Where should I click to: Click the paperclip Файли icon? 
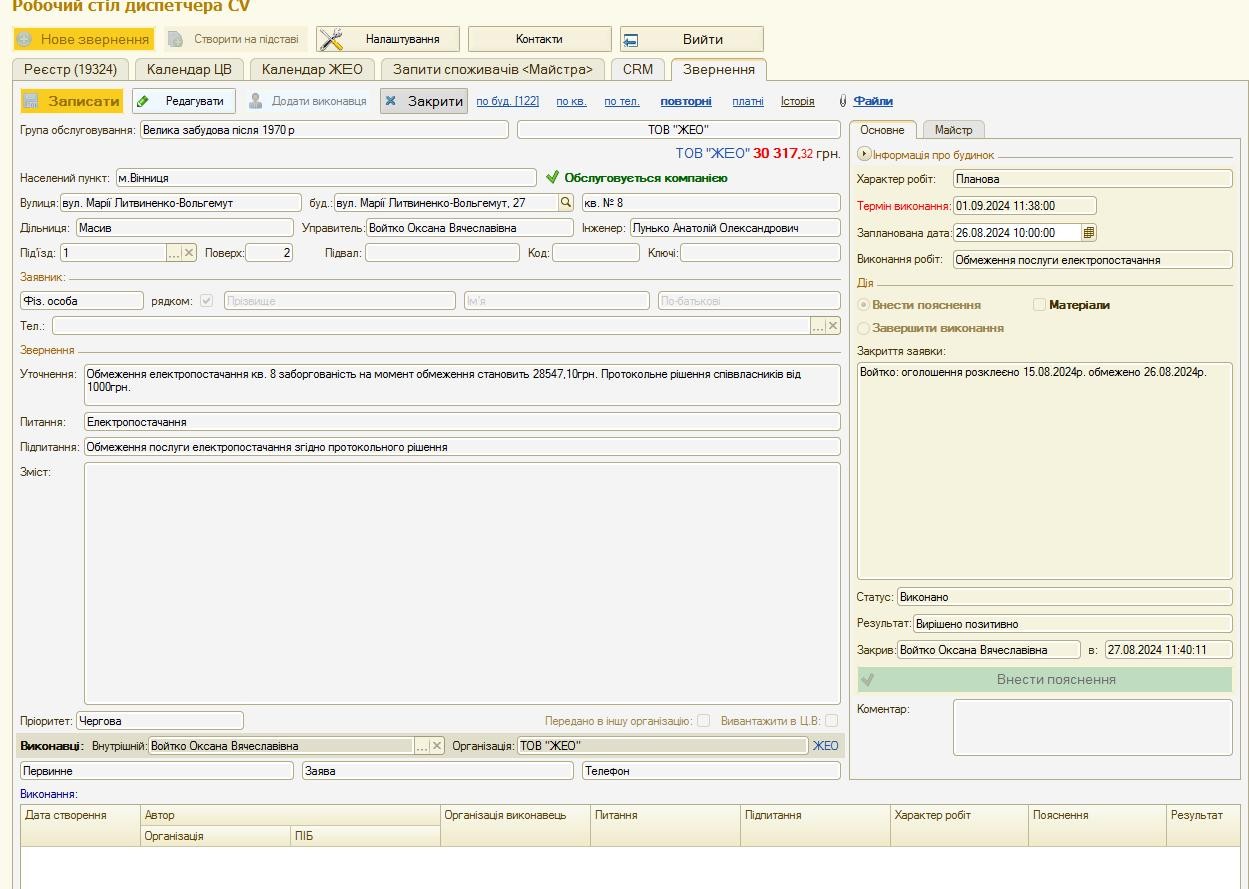pos(843,101)
